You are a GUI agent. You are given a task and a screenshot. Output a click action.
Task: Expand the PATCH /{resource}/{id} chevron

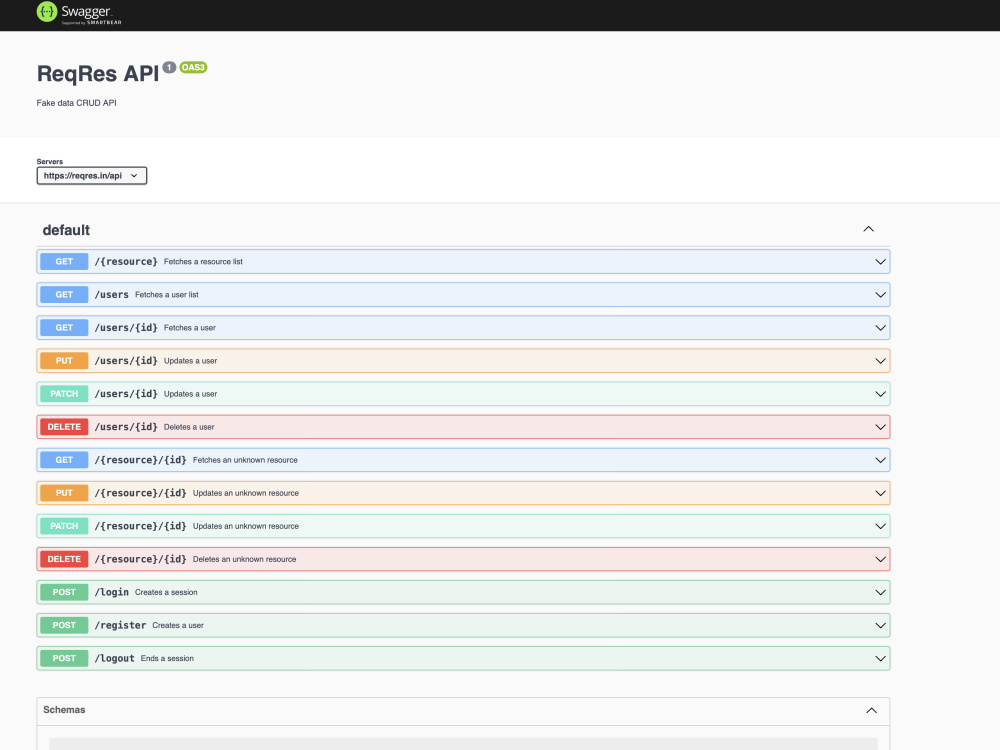tap(880, 526)
